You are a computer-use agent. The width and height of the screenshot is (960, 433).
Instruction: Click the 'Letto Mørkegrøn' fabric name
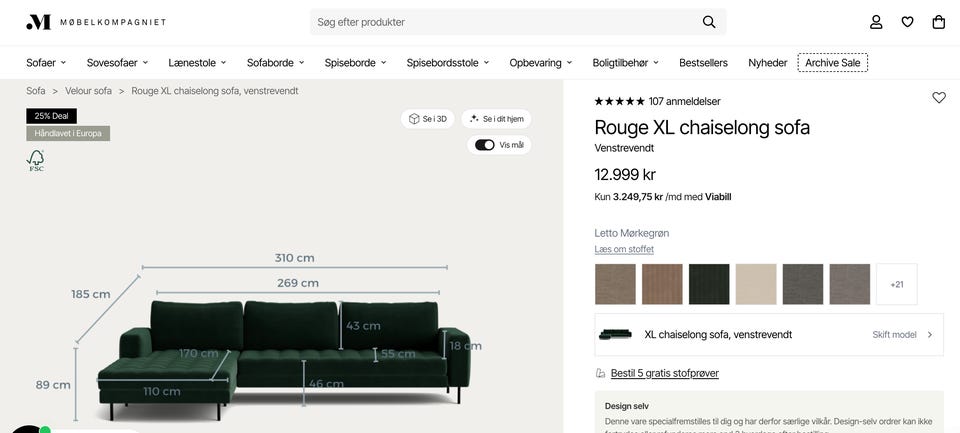coord(632,233)
